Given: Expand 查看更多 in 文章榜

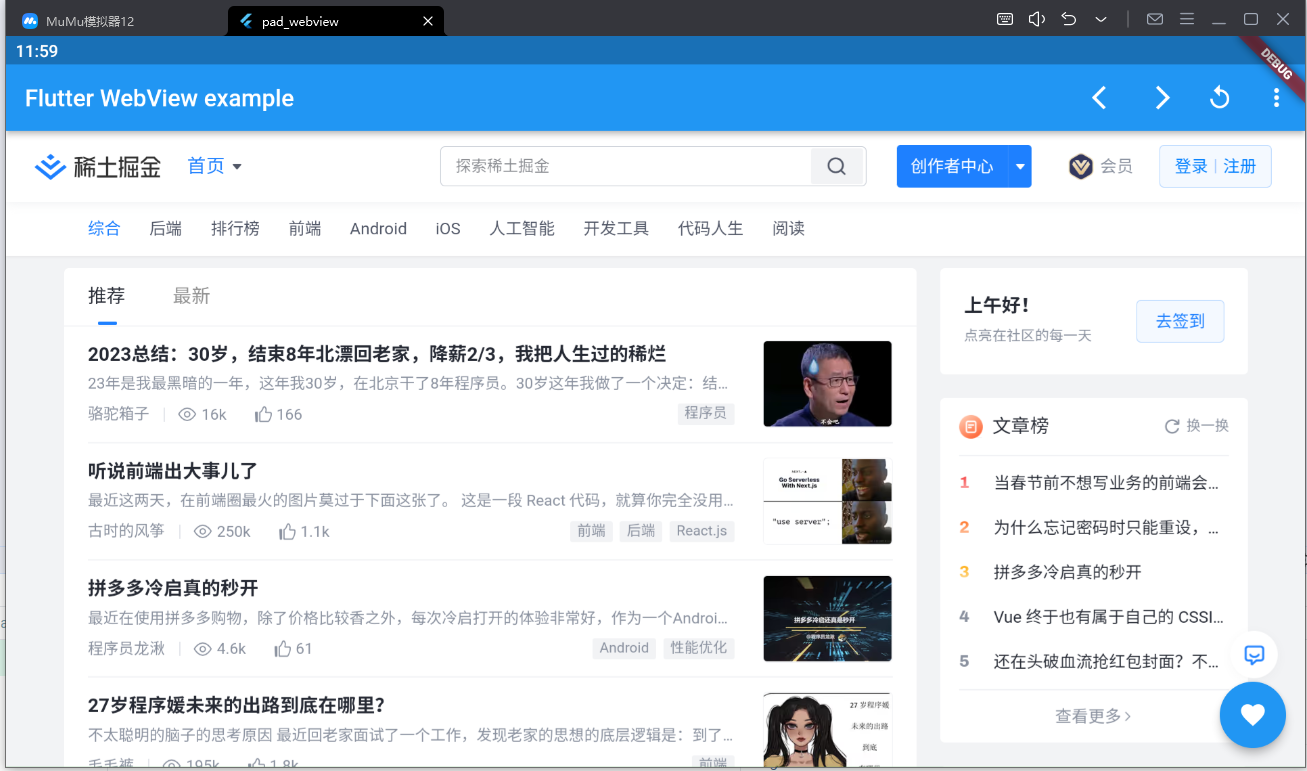Looking at the screenshot, I should coord(1093,716).
